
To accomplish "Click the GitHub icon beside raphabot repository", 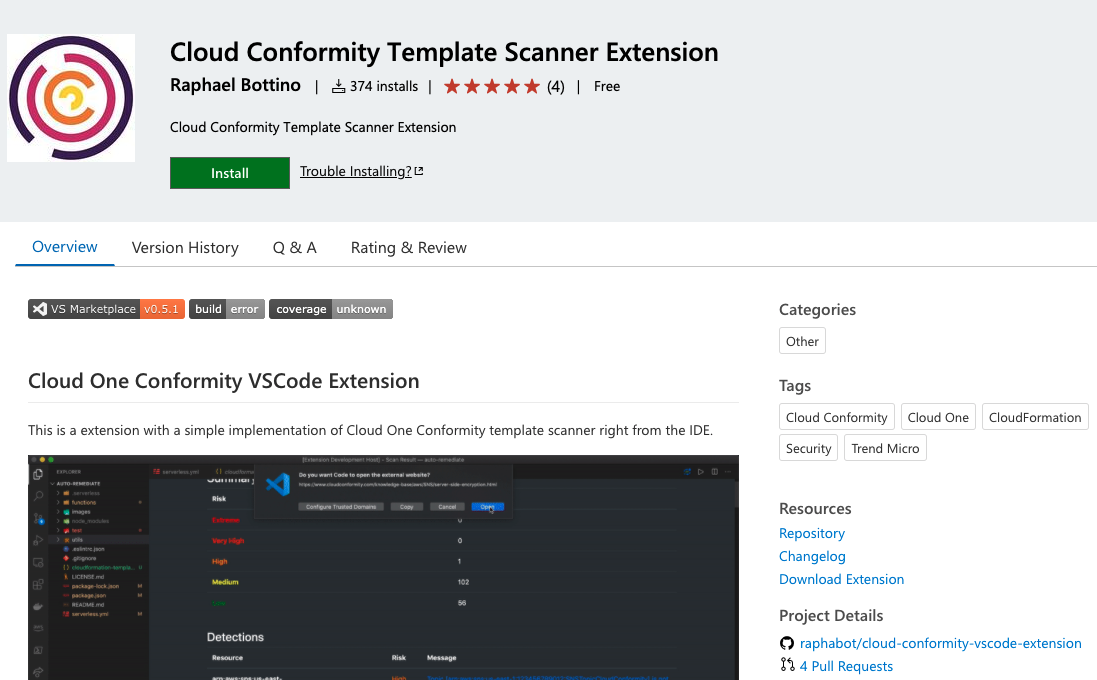I will 787,643.
